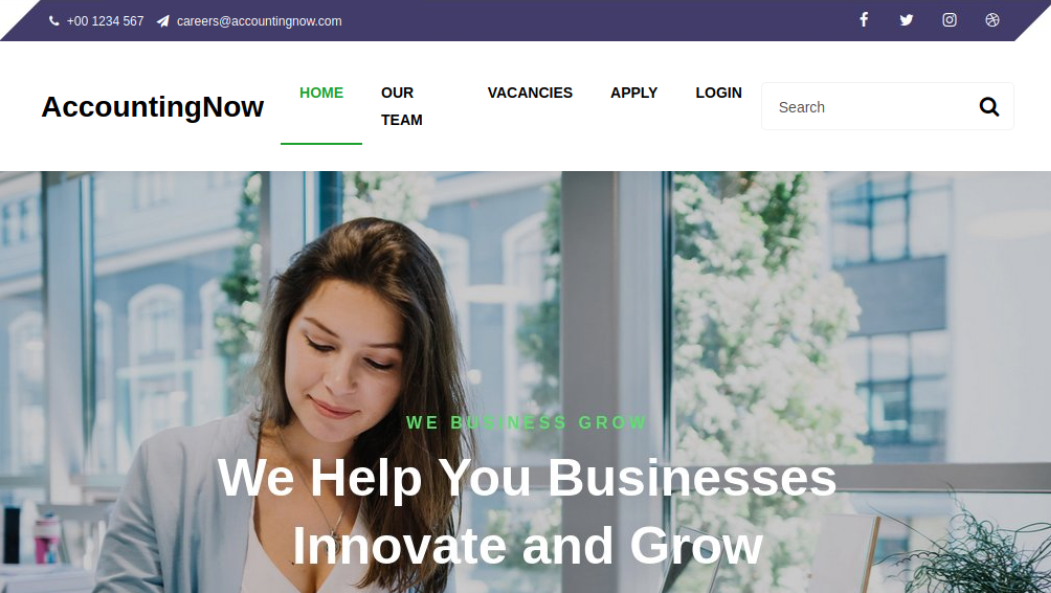Click the paper plane email icon
This screenshot has height=593, width=1051.
(x=163, y=21)
